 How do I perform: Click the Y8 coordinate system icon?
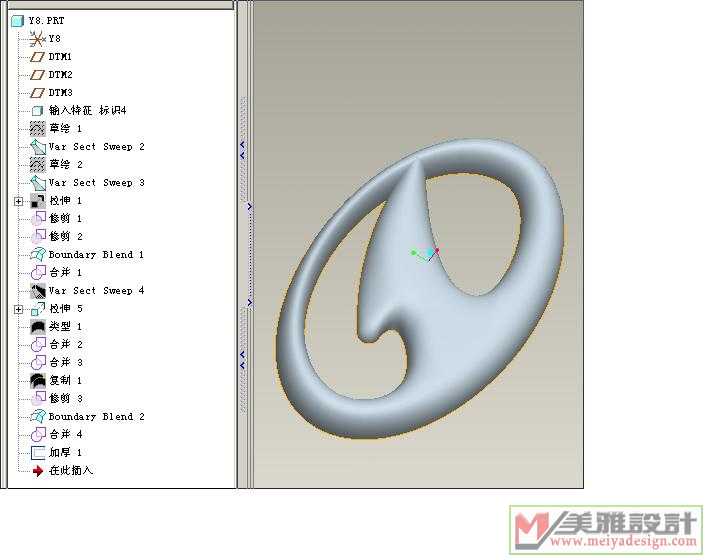(x=37, y=39)
